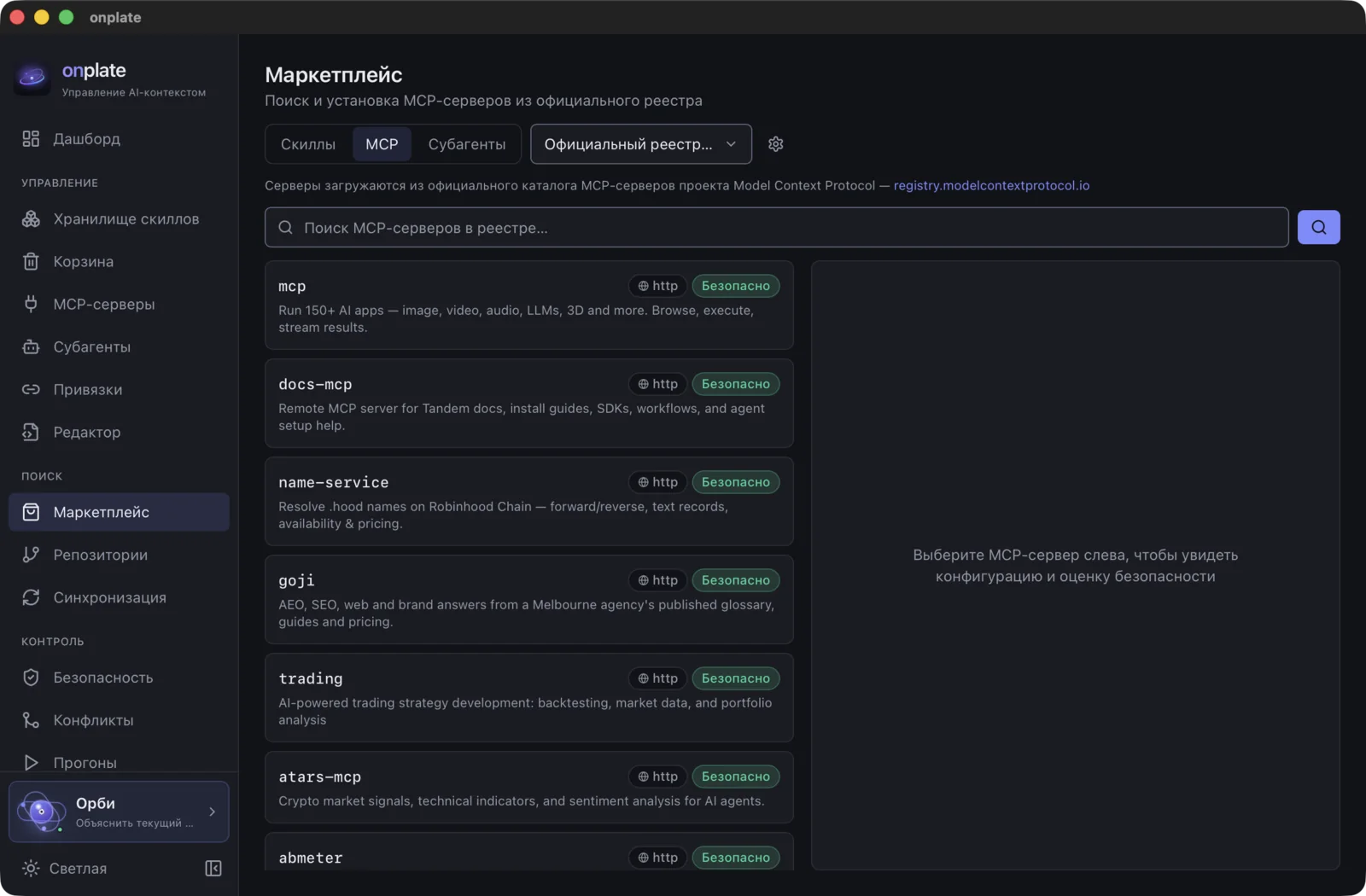Viewport: 1366px width, 896px height.
Task: Click Безопасно badge on abmeter card
Action: tap(735, 858)
